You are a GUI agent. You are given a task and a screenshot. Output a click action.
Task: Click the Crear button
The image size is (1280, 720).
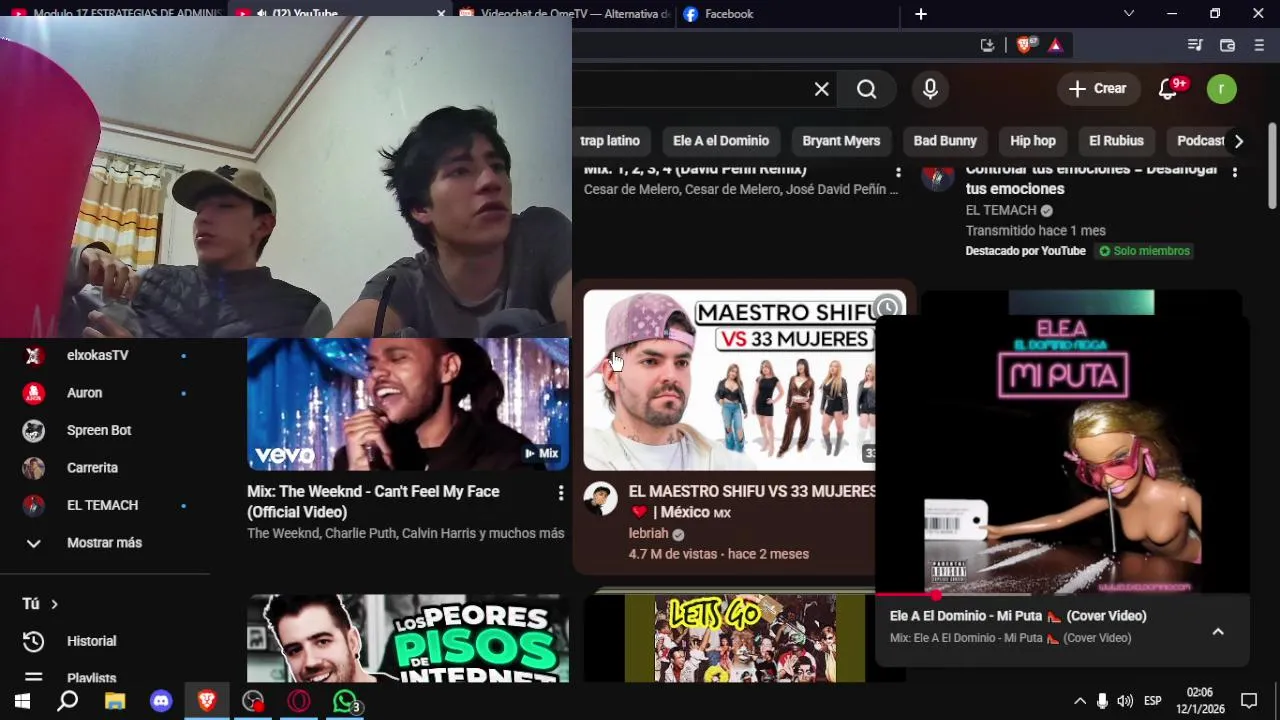click(1098, 89)
